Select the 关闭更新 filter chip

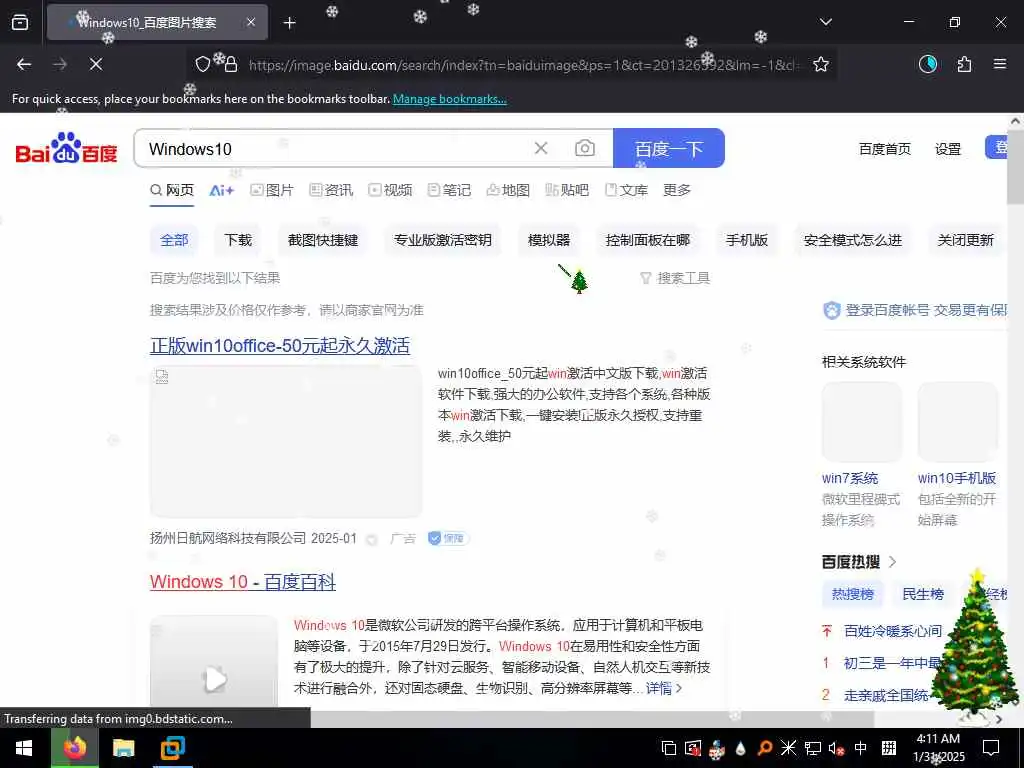[965, 240]
